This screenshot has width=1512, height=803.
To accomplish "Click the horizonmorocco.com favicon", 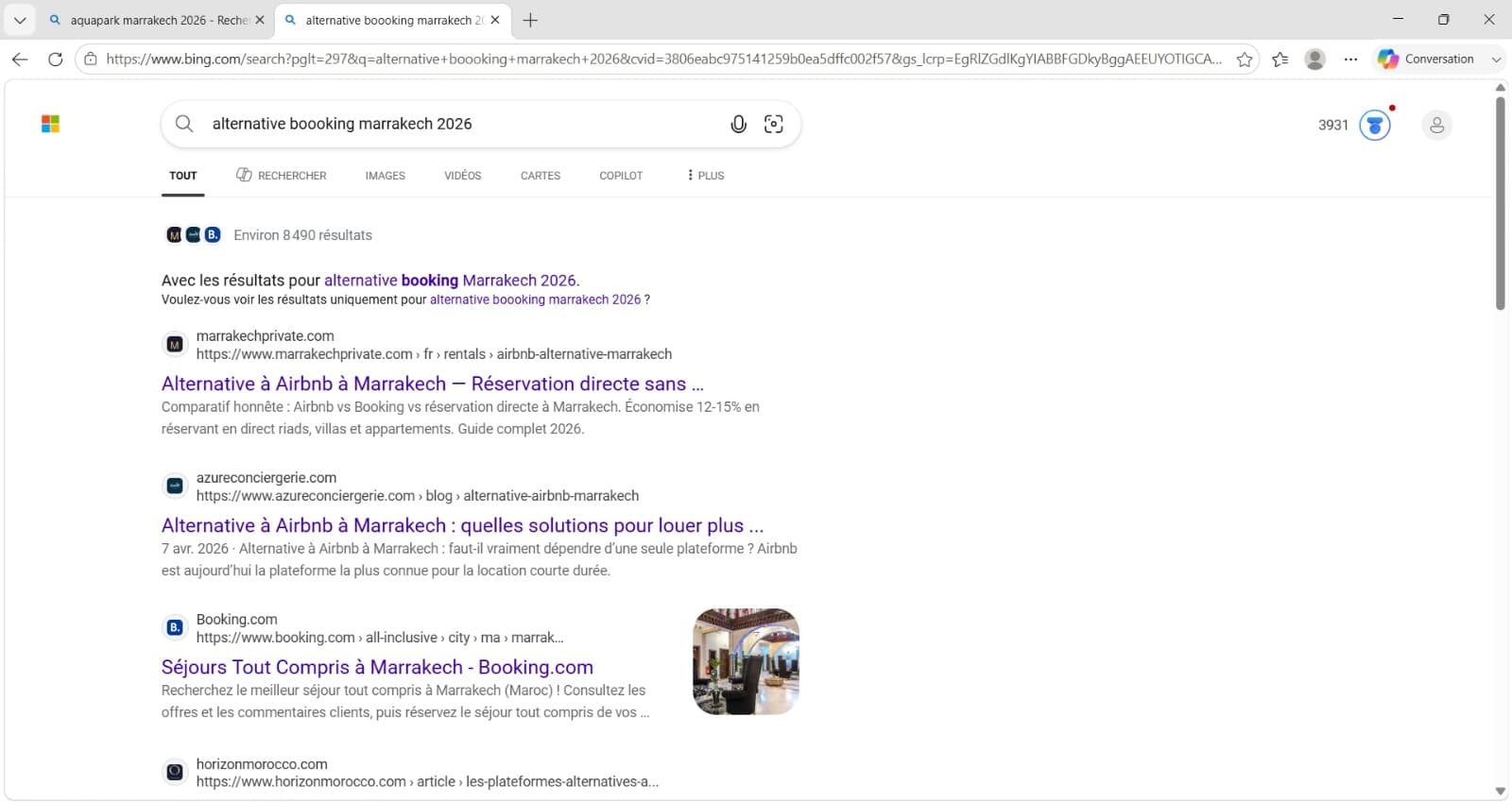I will [175, 772].
